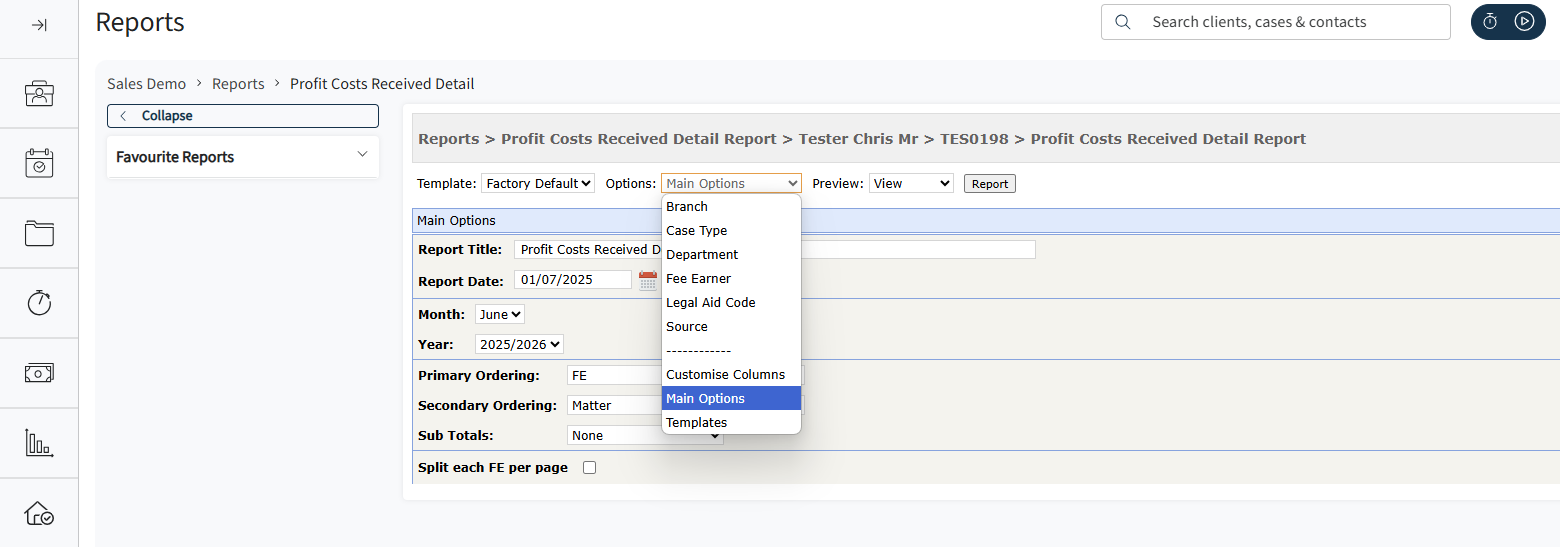Select Branch from the options list

[x=731, y=206]
